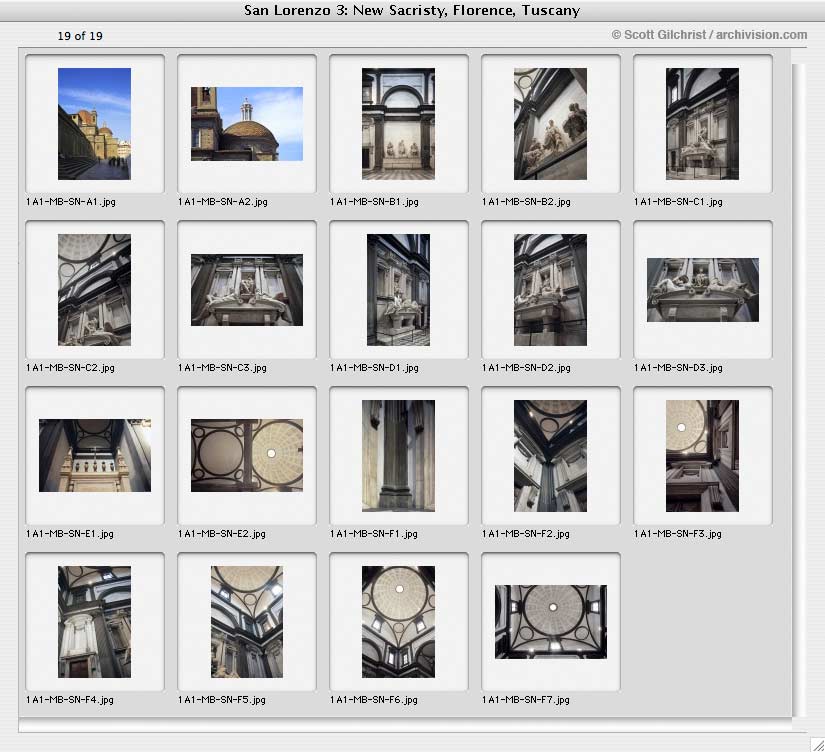
Task: Open the altar thumbnail 1A1-MB-SN-E1.jpg
Action: click(x=95, y=456)
